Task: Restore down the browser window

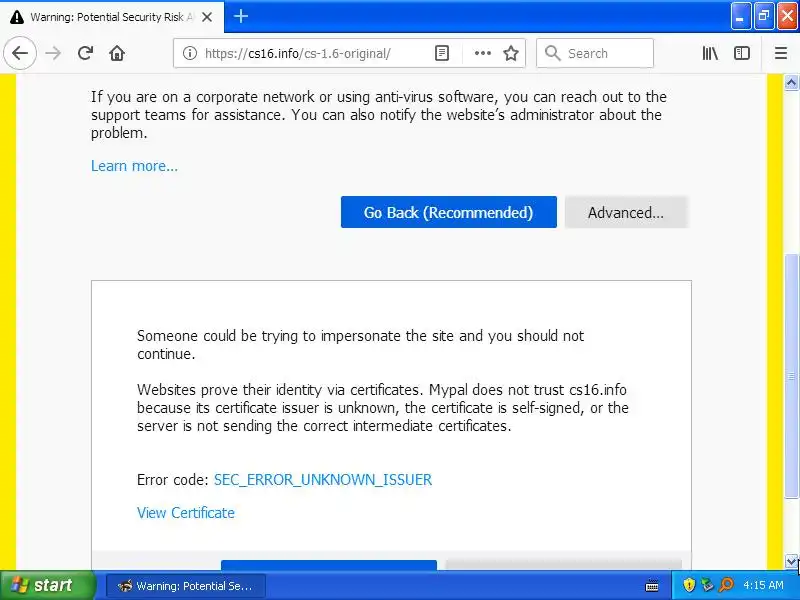Action: point(764,16)
